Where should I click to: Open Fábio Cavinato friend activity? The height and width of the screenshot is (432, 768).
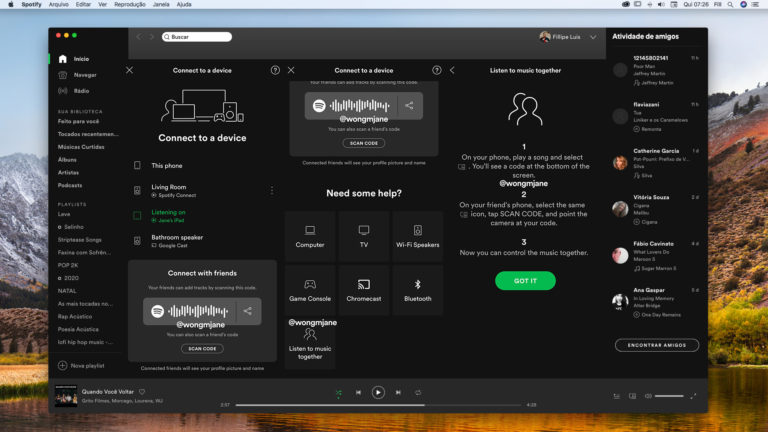(656, 256)
